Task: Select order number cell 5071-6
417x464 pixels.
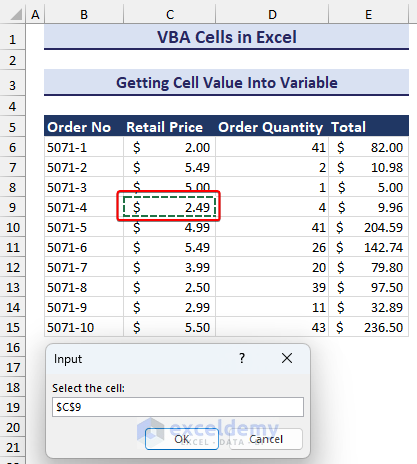Action: coord(84,247)
